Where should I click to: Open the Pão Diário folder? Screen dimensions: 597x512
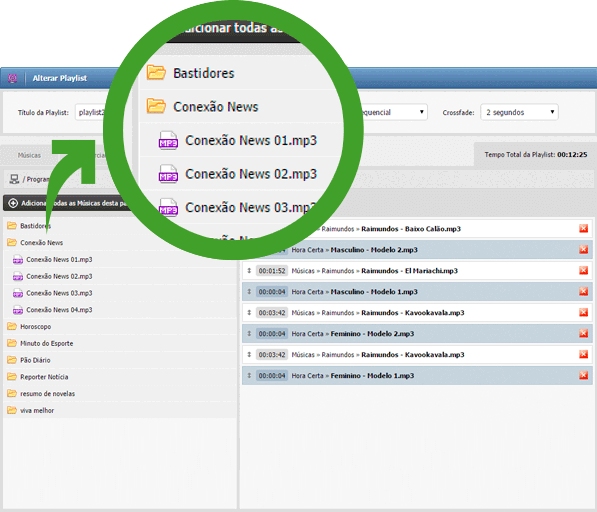coord(35,360)
